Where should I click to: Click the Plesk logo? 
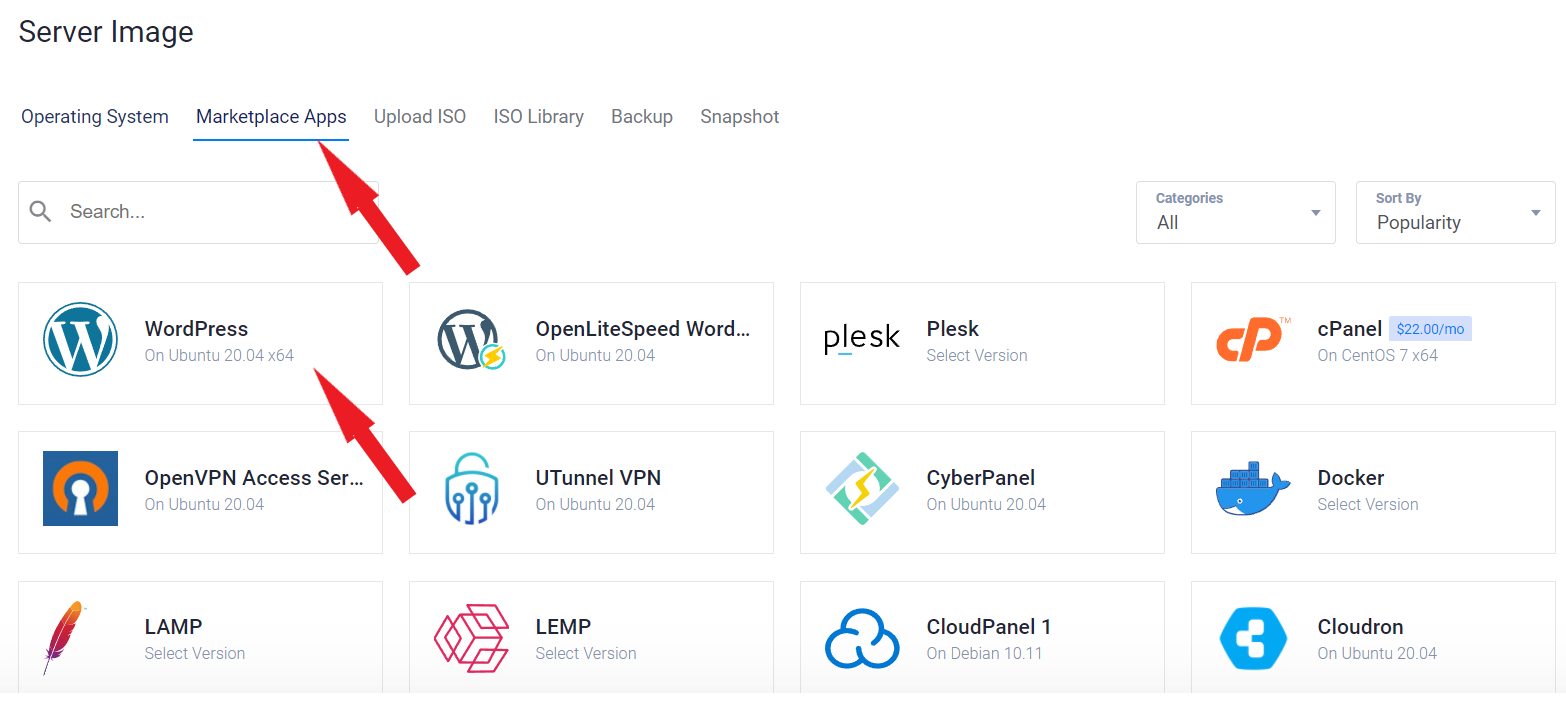(861, 340)
